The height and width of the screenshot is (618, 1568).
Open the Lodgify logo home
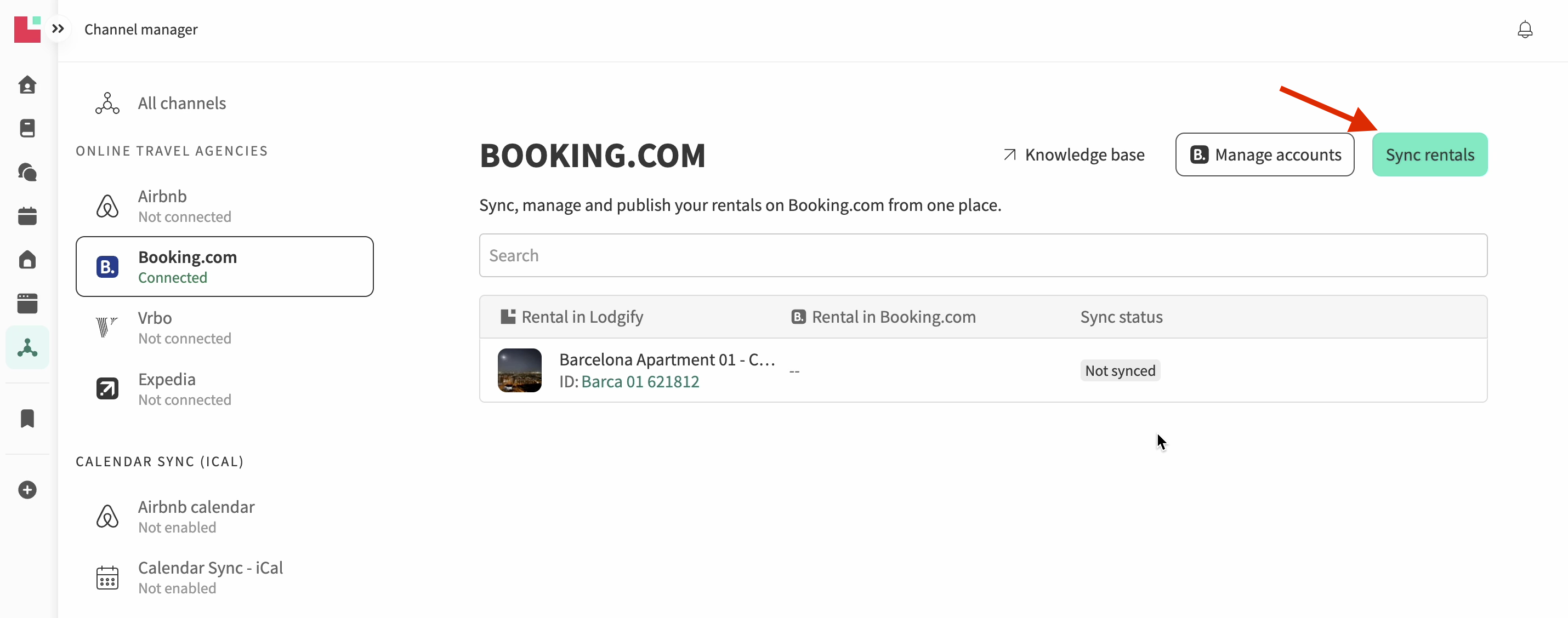(27, 29)
